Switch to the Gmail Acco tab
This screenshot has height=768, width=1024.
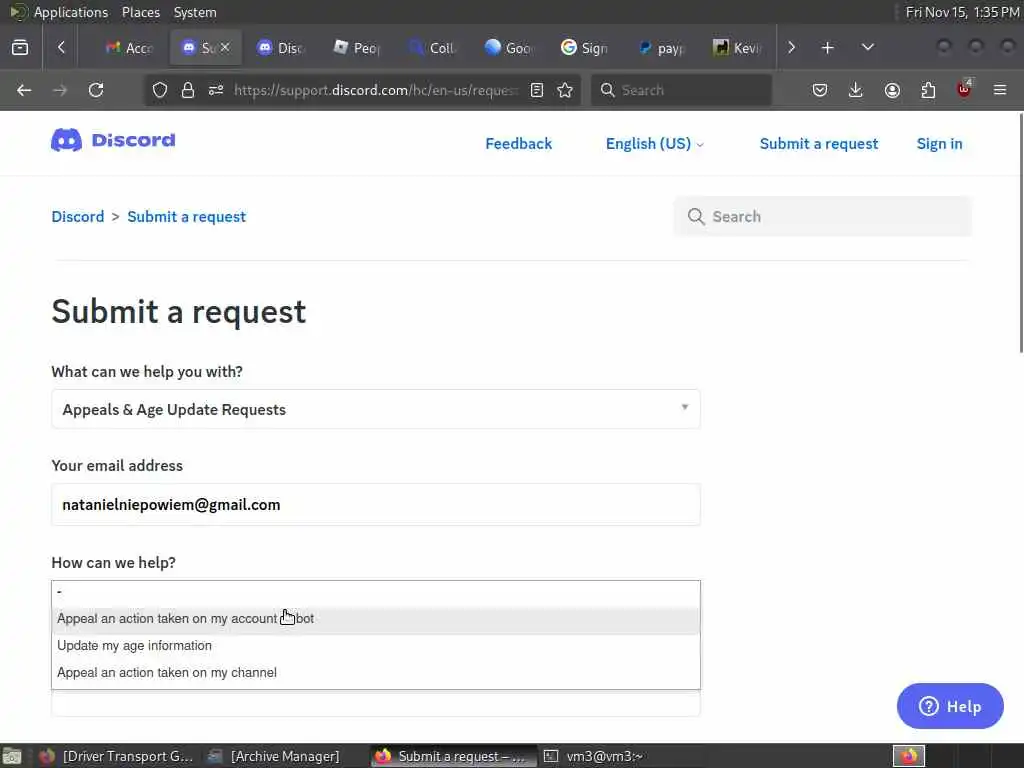[x=129, y=48]
